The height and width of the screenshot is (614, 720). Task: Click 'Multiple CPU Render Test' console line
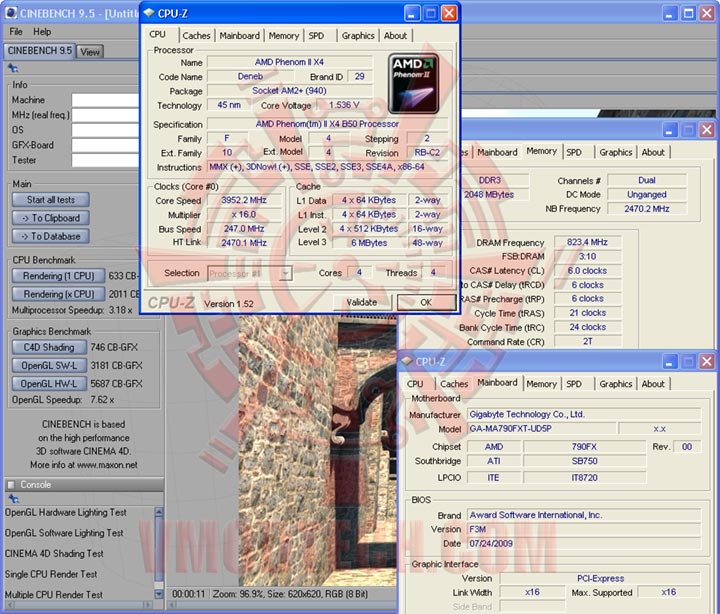54,595
